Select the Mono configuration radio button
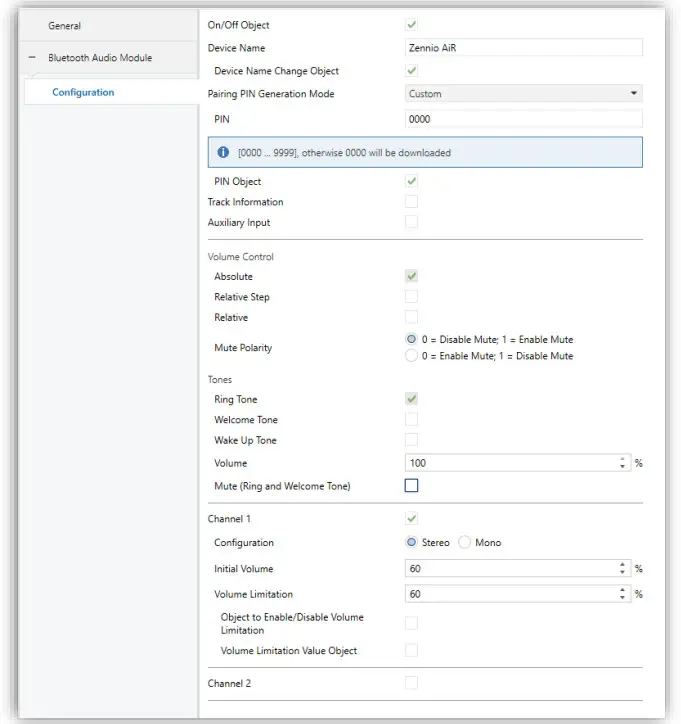 coord(465,543)
